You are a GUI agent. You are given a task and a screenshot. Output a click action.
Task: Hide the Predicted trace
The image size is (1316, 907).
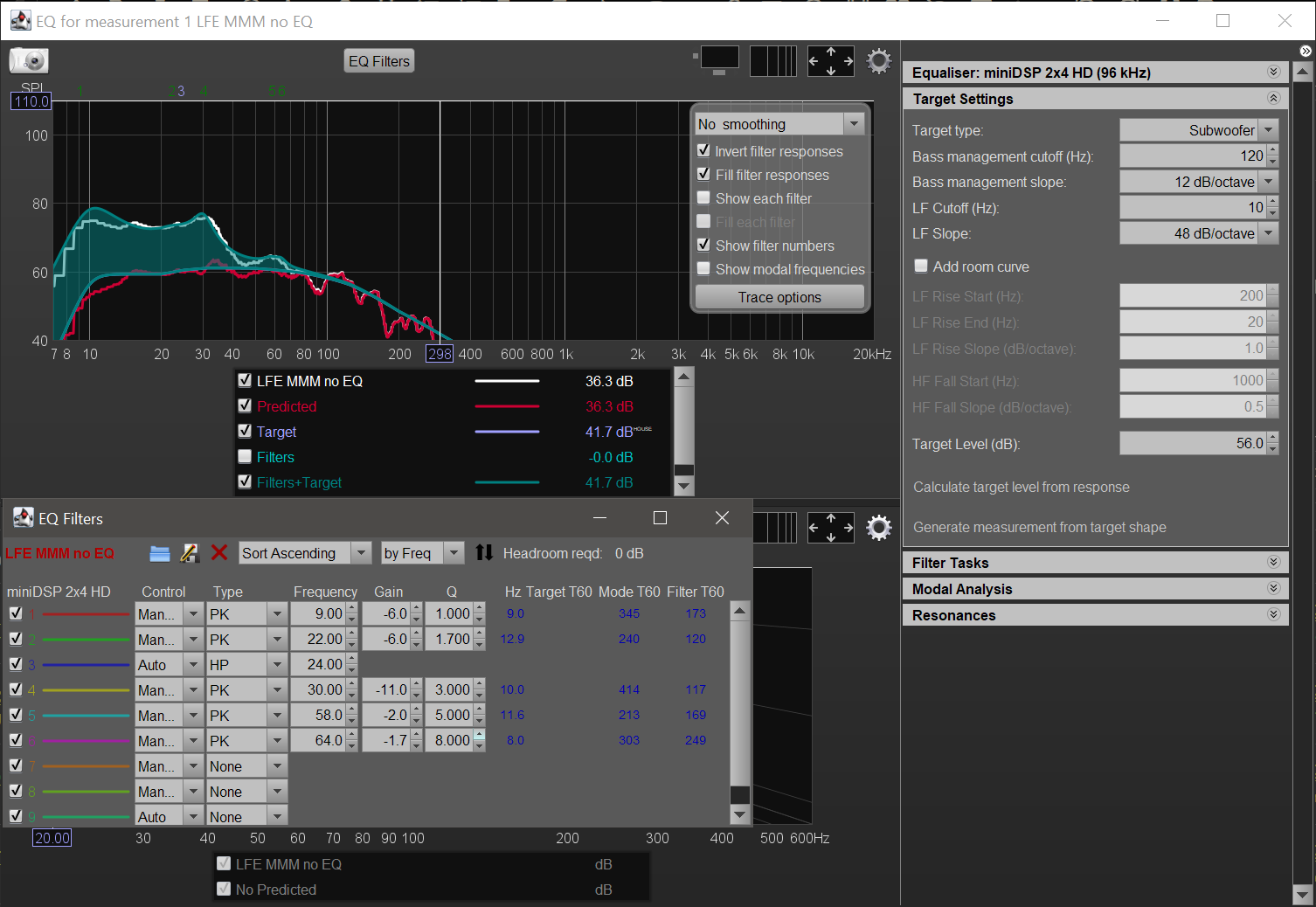pos(245,405)
